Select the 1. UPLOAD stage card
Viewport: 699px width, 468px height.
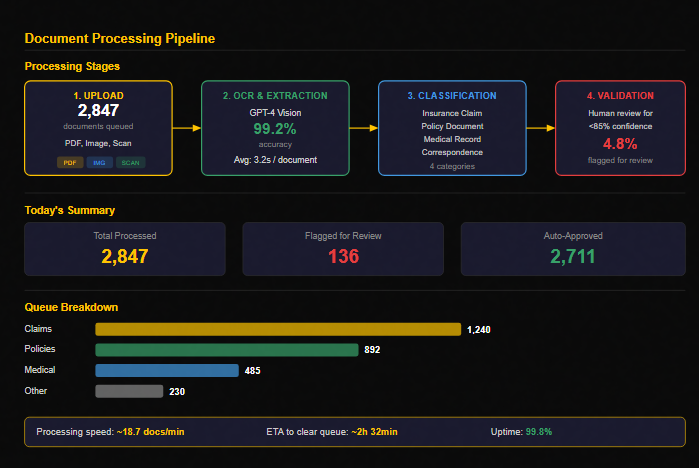[99, 128]
